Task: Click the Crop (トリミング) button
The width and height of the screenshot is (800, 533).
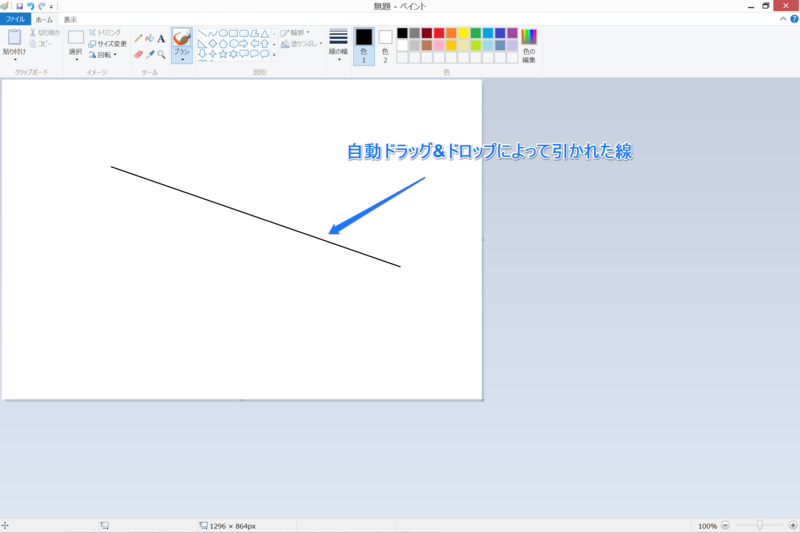Action: [x=105, y=33]
